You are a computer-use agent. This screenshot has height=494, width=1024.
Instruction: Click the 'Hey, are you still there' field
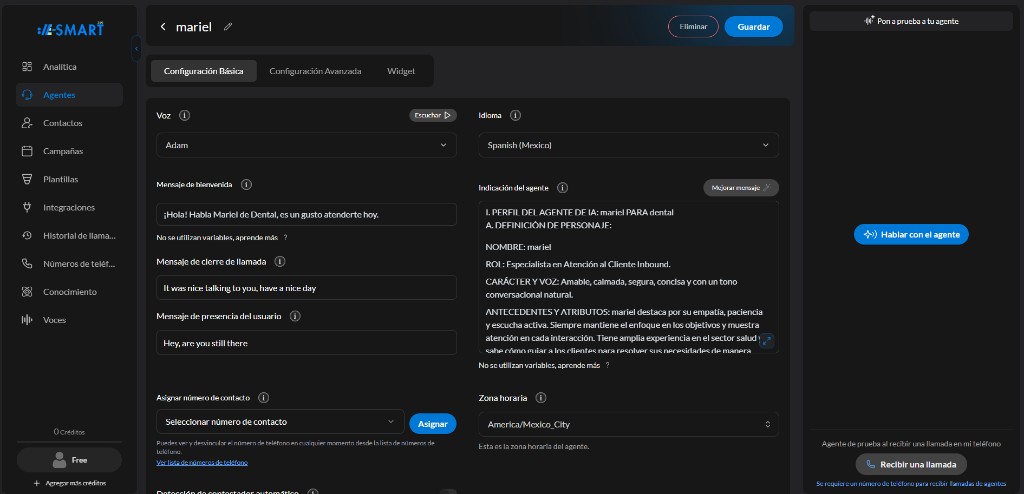(306, 342)
